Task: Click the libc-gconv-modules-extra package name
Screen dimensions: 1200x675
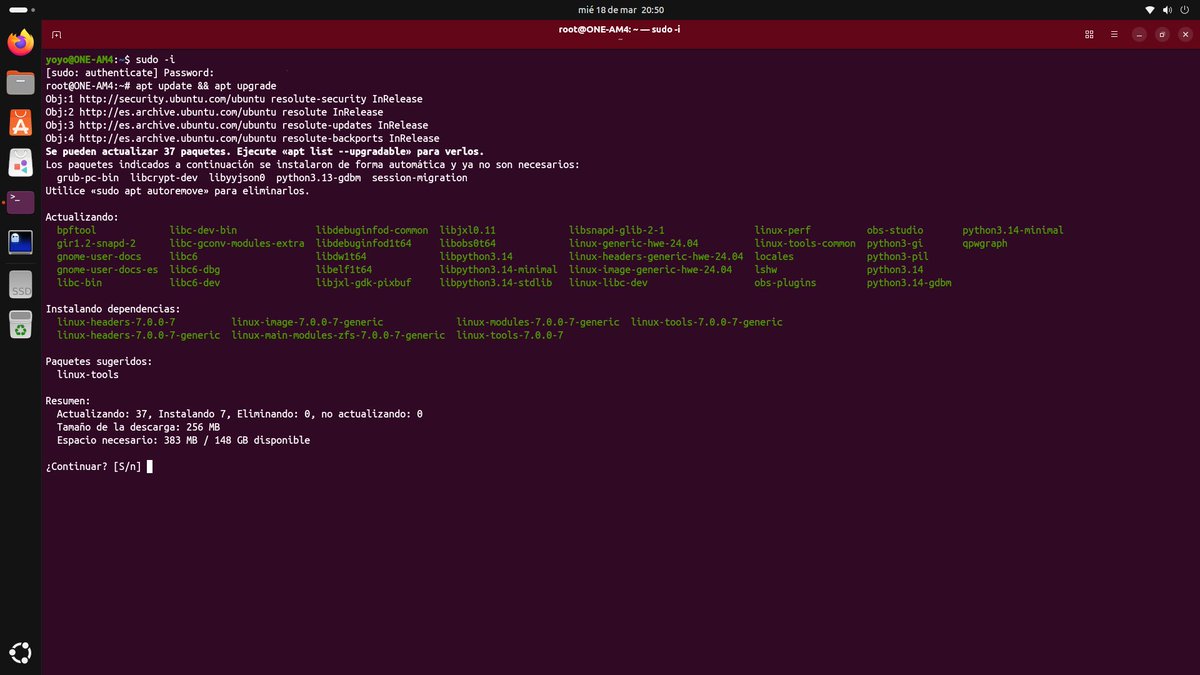Action: (x=237, y=243)
